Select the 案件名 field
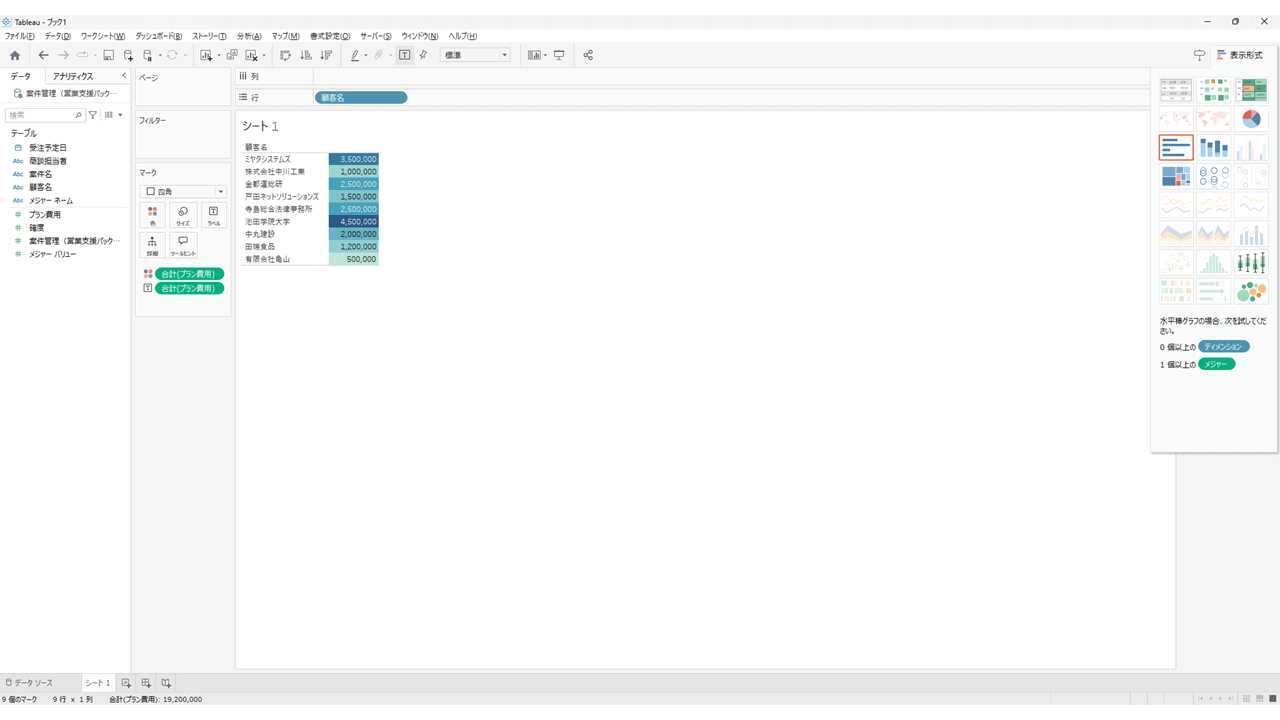 (x=40, y=174)
